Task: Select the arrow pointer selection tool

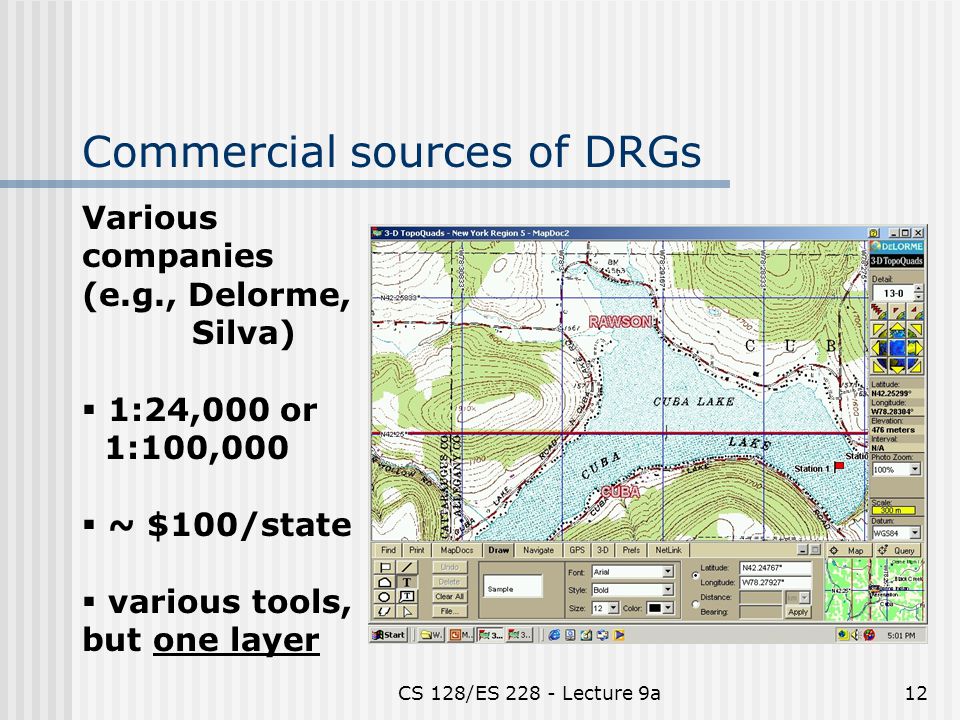Action: coord(407,611)
